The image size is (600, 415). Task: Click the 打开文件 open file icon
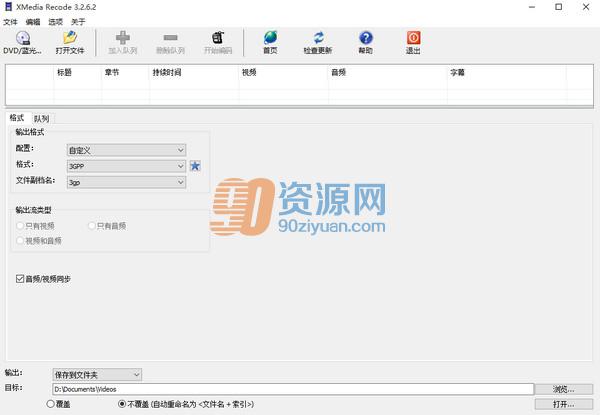(x=70, y=37)
